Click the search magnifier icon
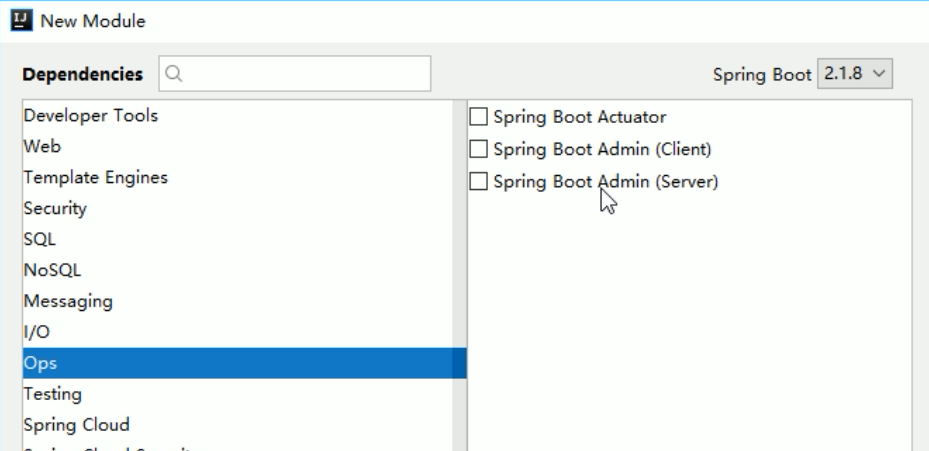This screenshot has height=451, width=929. 175,74
